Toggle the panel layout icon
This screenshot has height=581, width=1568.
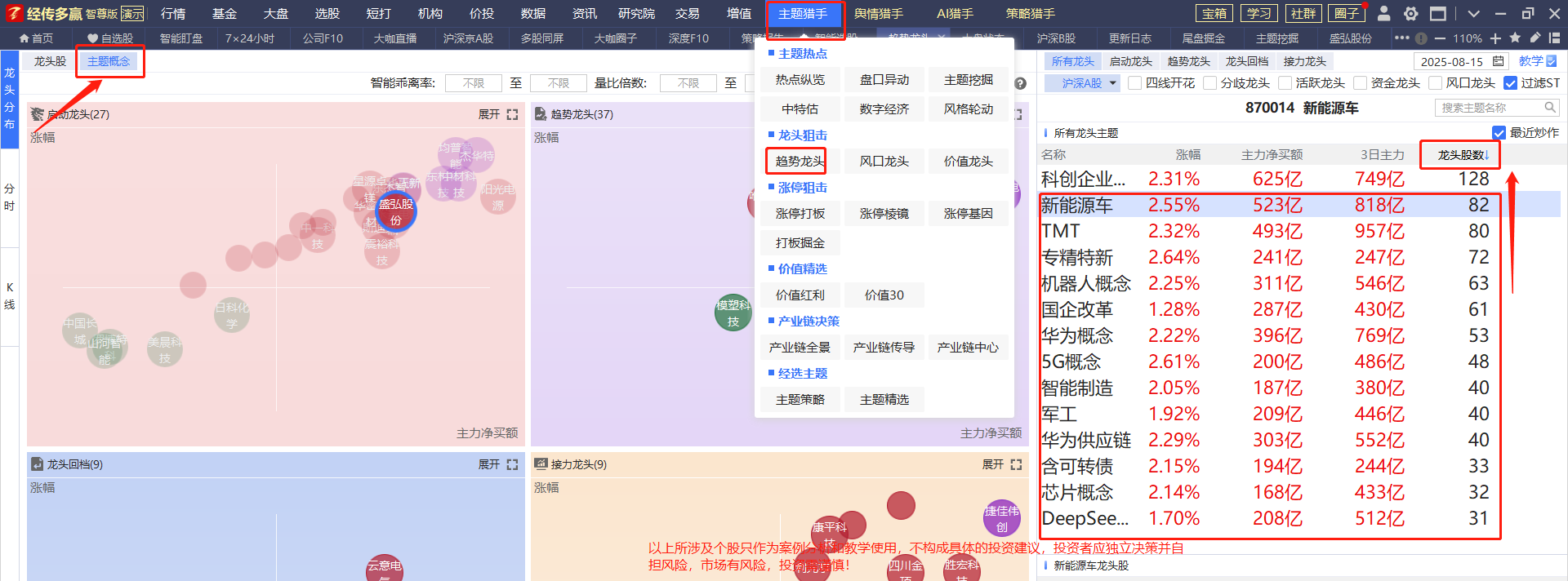tap(1554, 38)
